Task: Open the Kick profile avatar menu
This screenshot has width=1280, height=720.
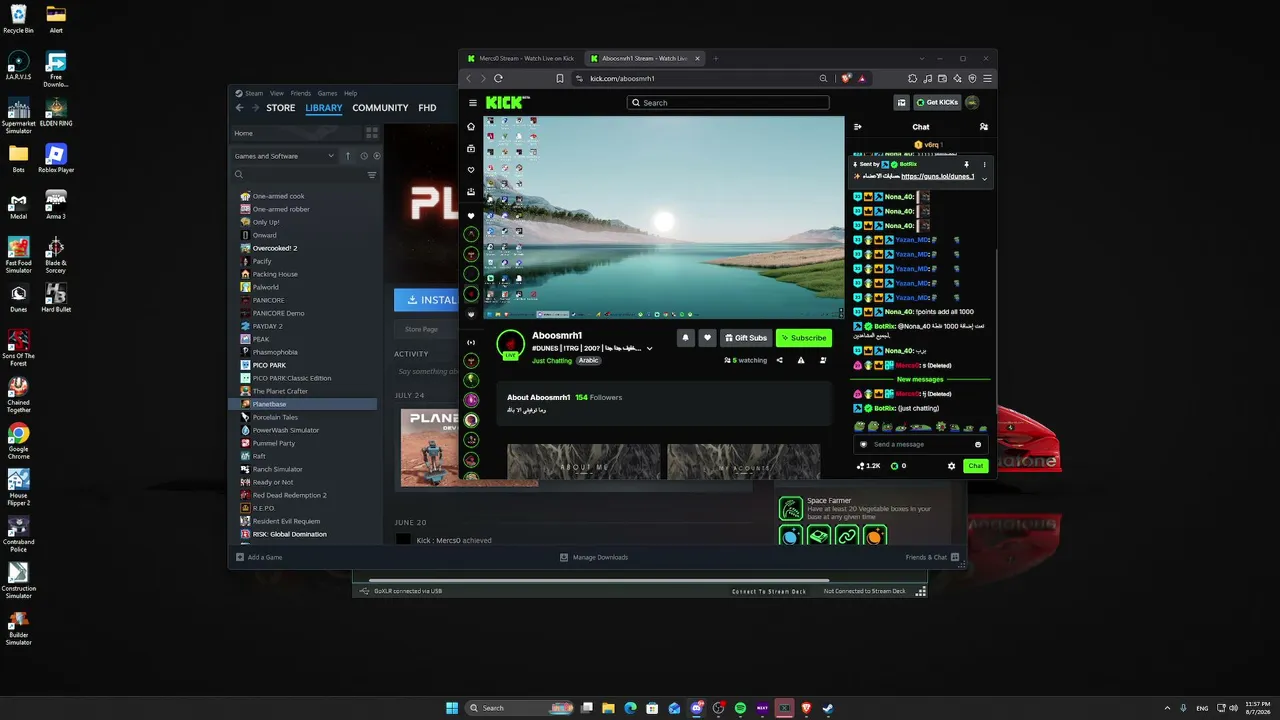Action: 972,102
